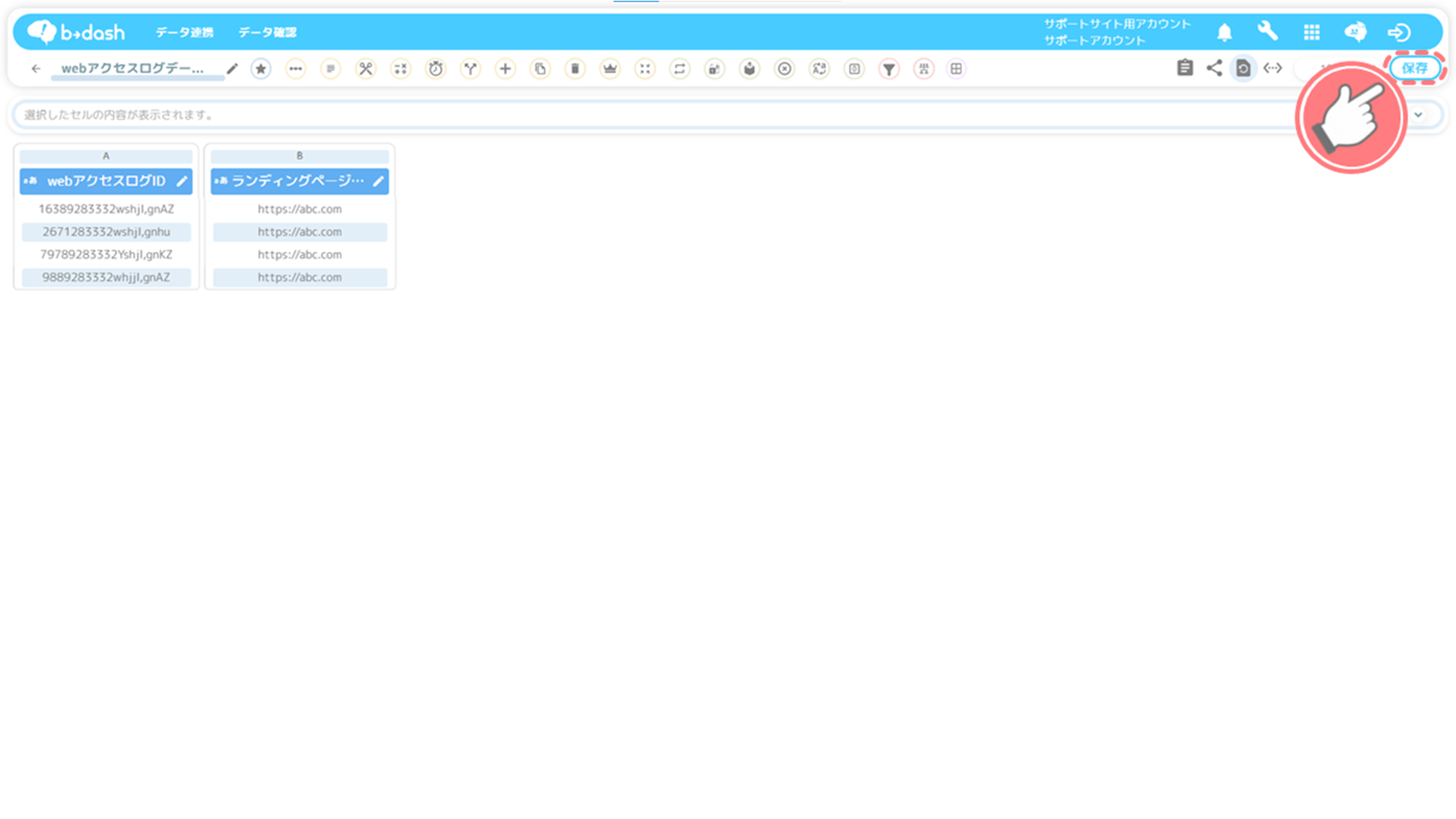
Task: Open the red funnel filter icon
Action: (x=889, y=69)
